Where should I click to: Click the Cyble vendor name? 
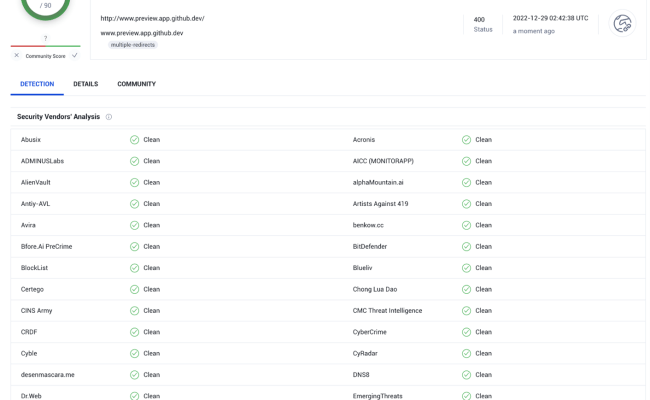[x=29, y=354]
